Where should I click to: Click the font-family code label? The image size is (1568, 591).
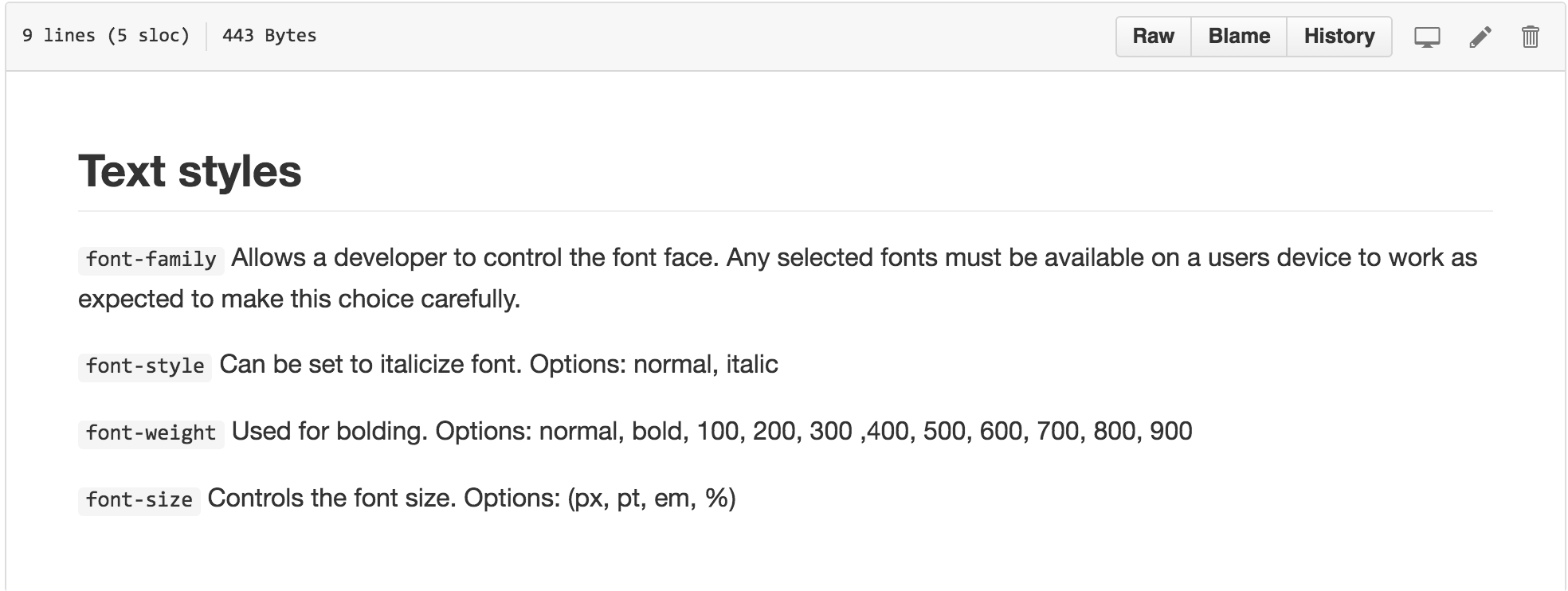click(x=151, y=260)
